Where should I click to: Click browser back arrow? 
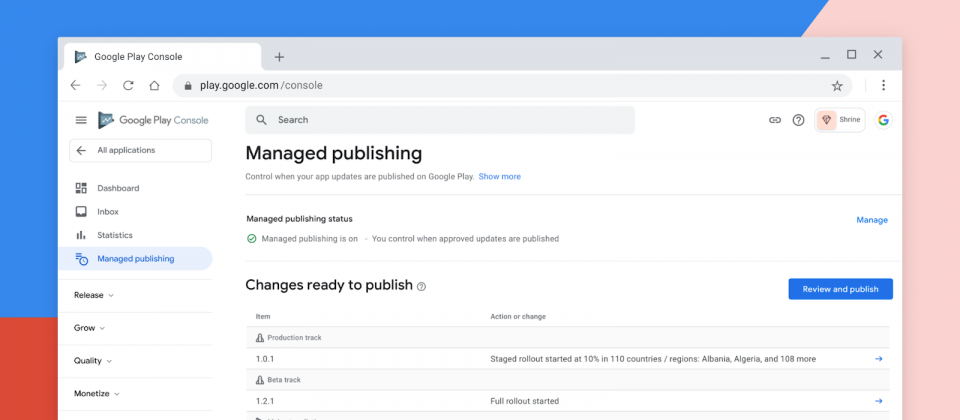[75, 86]
